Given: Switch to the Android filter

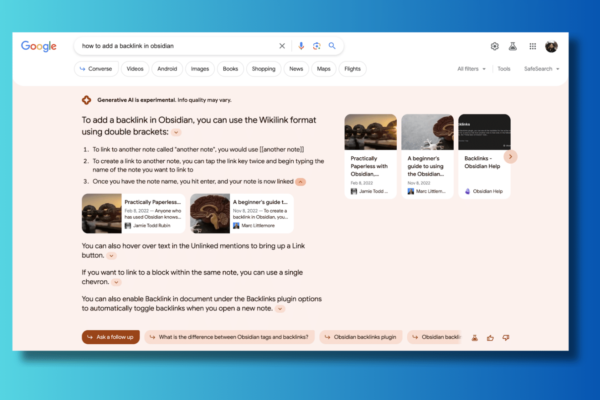Looking at the screenshot, I should [x=167, y=69].
